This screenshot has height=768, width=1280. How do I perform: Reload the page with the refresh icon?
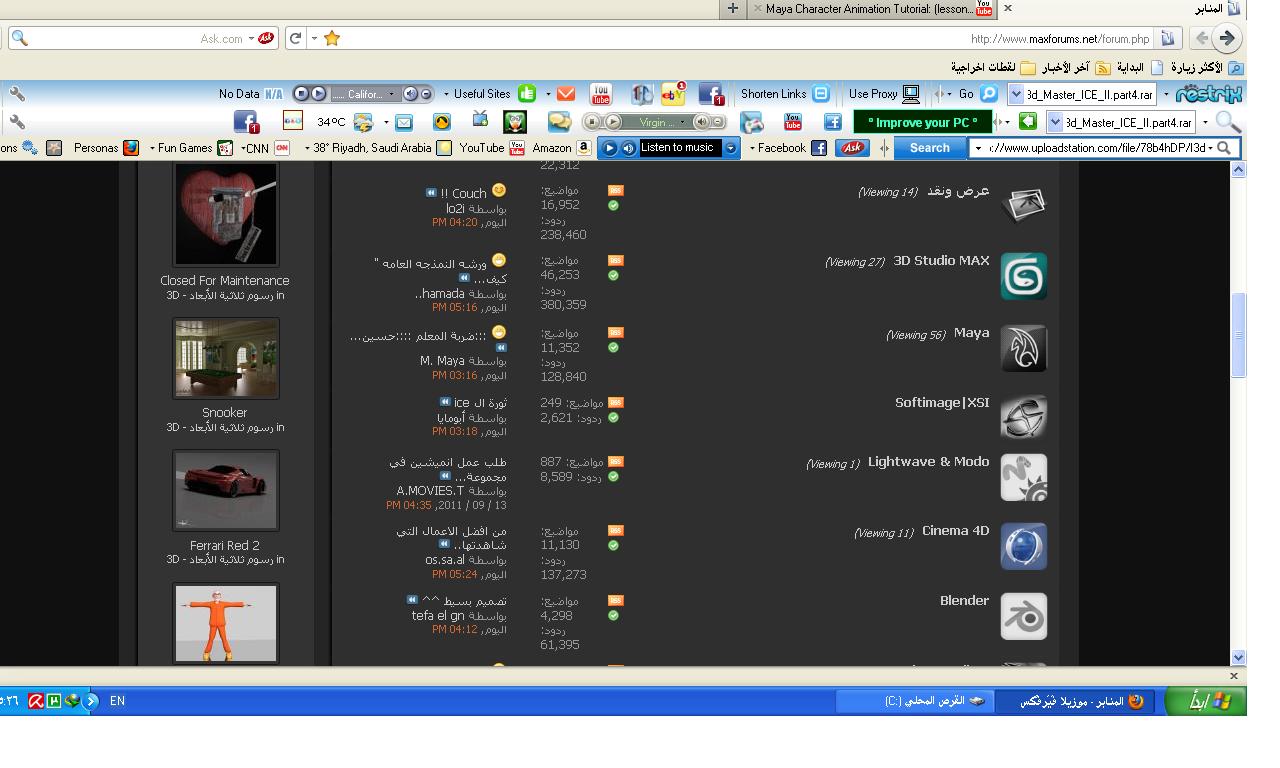[x=295, y=38]
